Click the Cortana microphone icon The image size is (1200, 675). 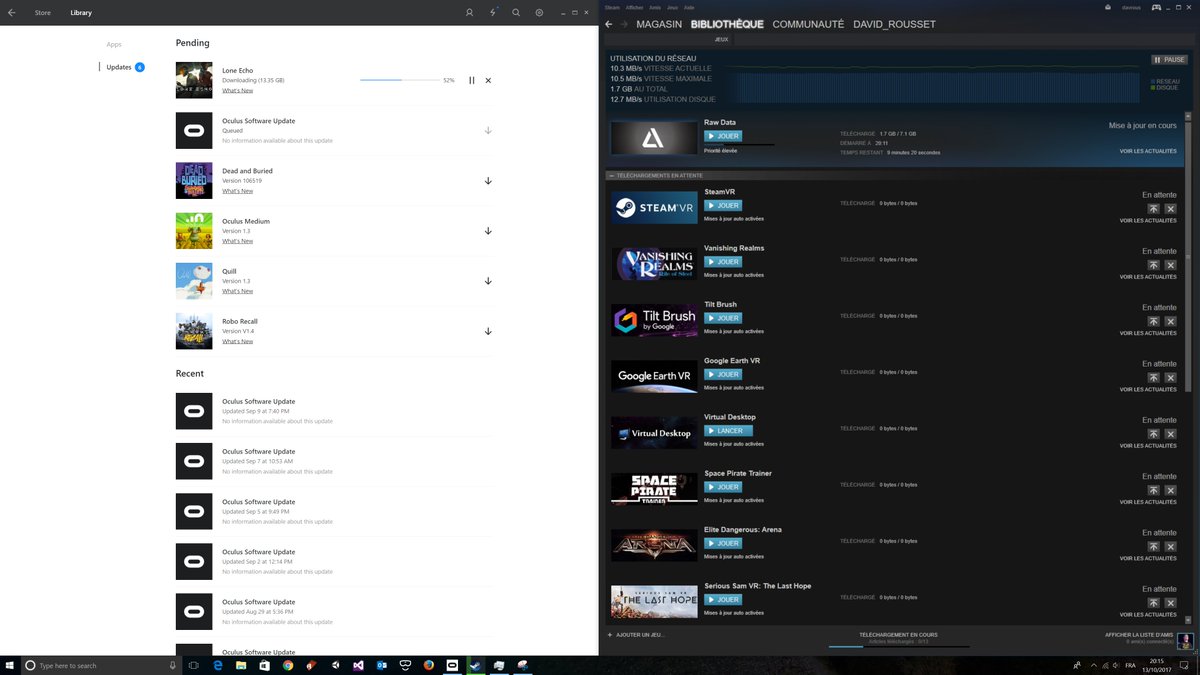coord(173,665)
